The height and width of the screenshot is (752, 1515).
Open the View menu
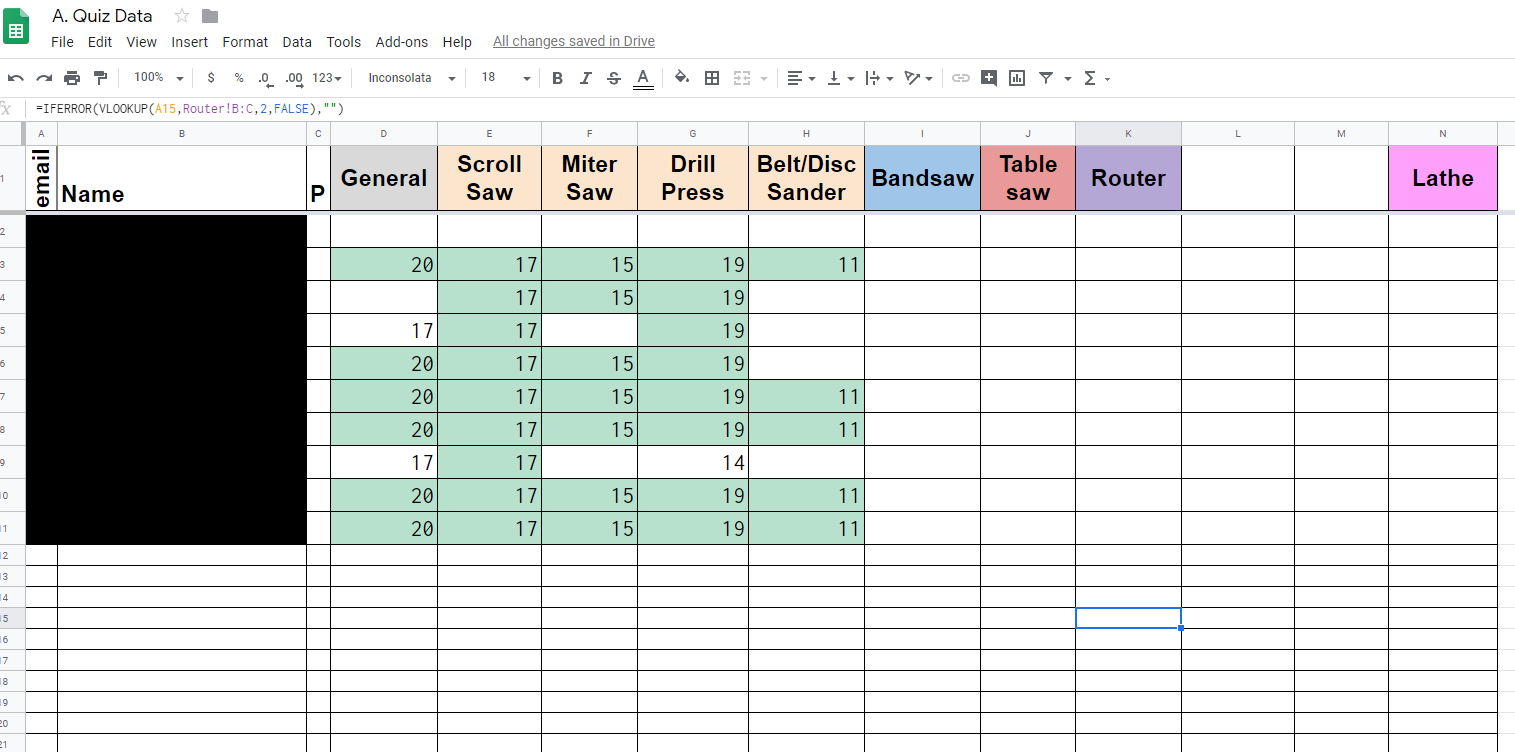pyautogui.click(x=142, y=42)
